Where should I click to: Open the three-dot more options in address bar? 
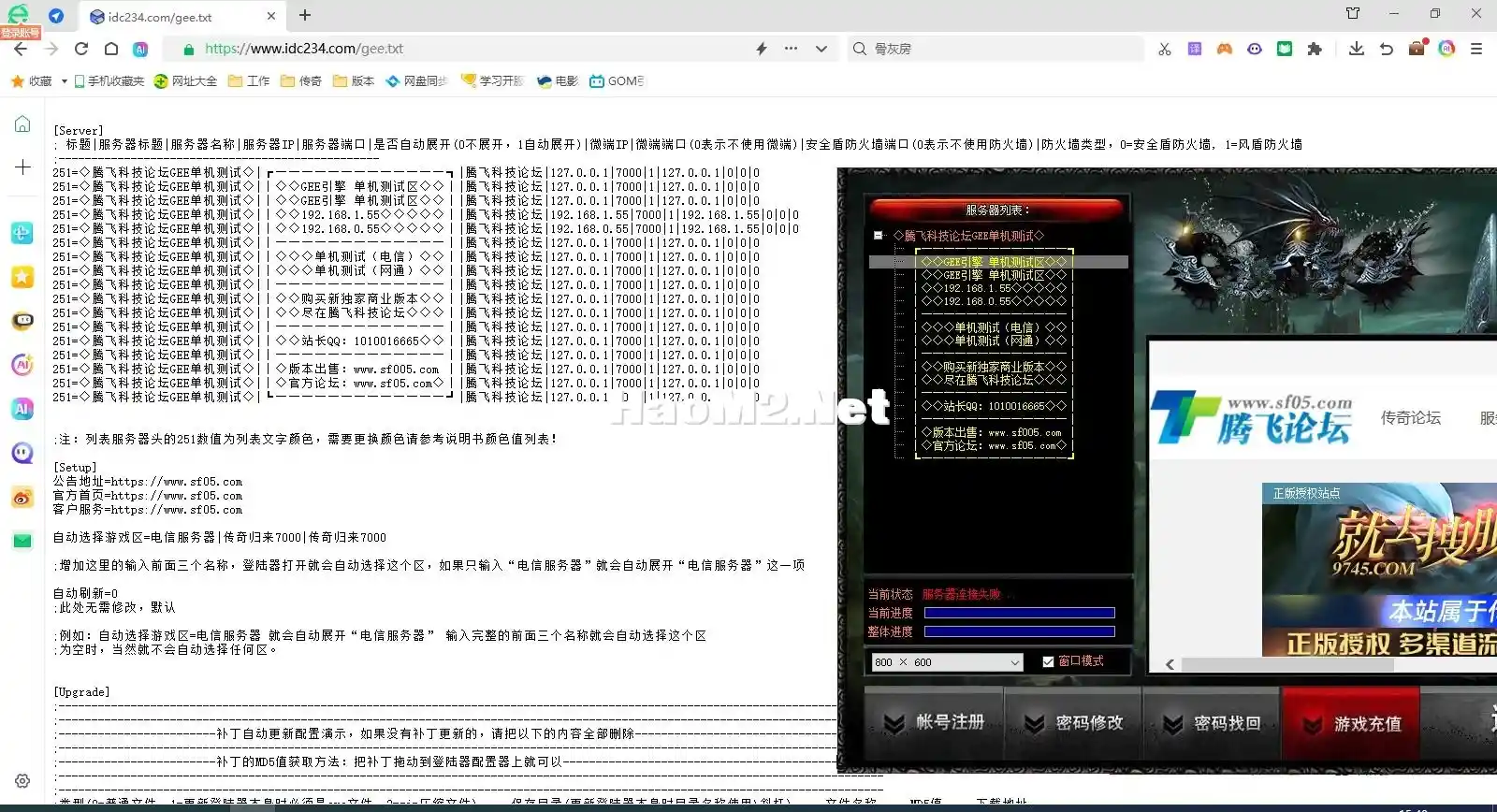click(x=792, y=49)
